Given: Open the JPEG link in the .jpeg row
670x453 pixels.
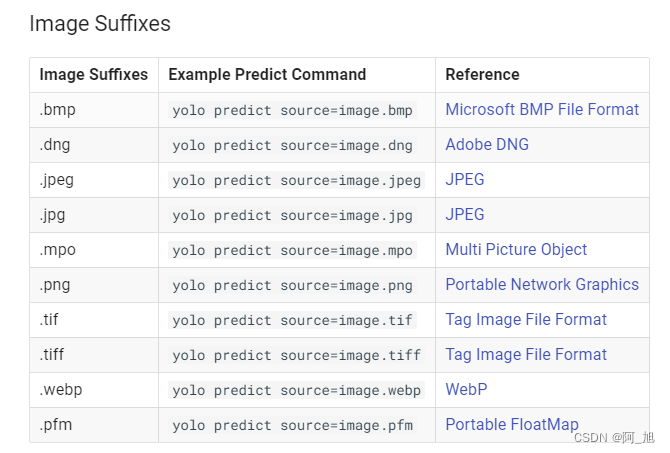Looking at the screenshot, I should click(x=465, y=180).
